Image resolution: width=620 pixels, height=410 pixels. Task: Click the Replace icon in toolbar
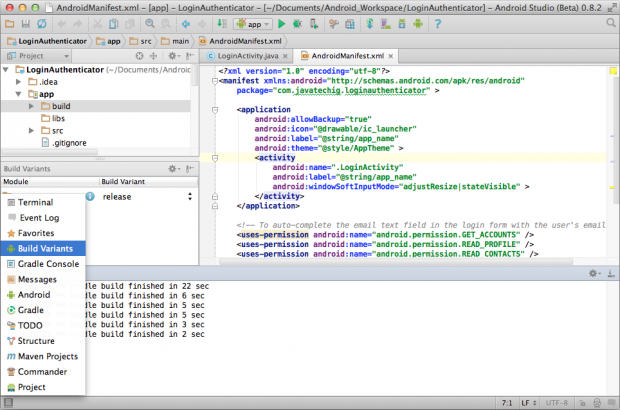pyautogui.click(x=166, y=24)
